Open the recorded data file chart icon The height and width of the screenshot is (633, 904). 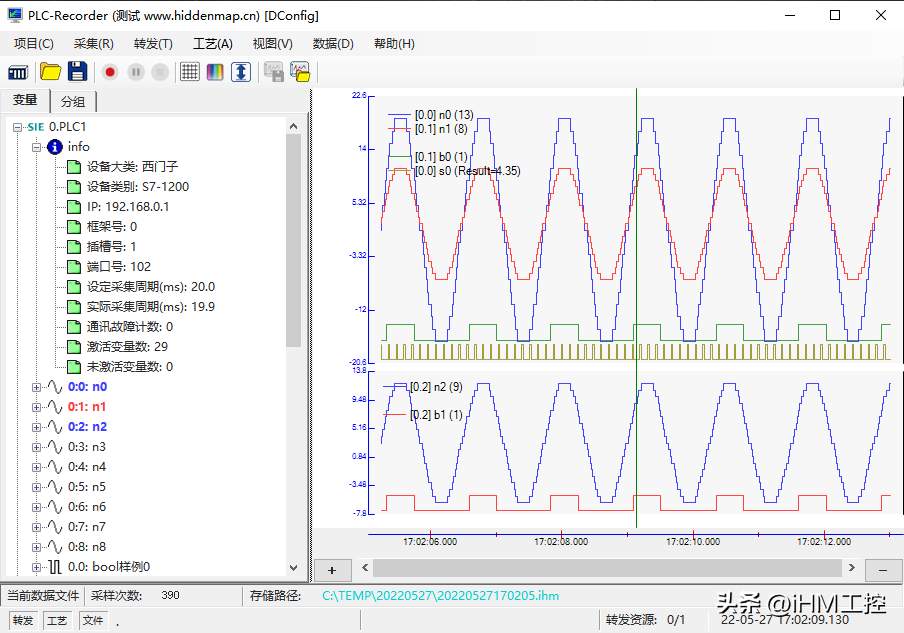299,72
